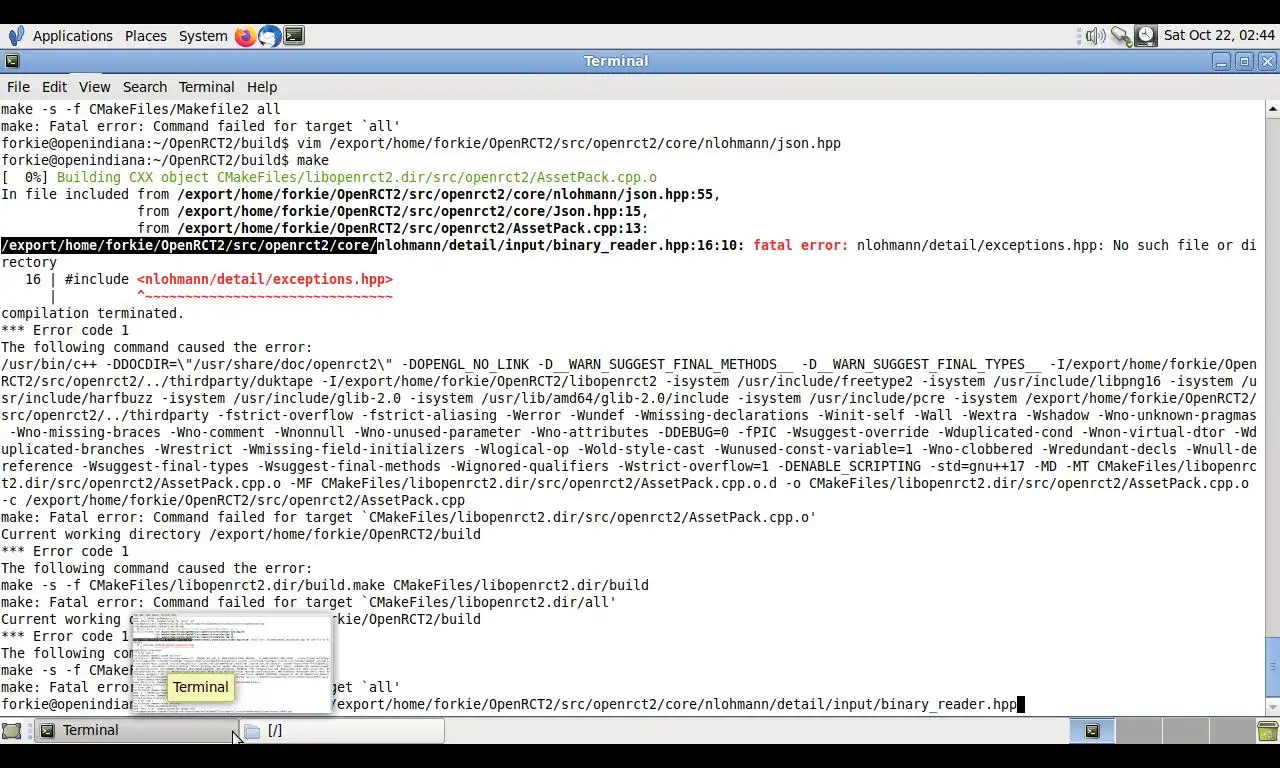The width and height of the screenshot is (1280, 768).
Task: Show calendar by clicking the date and time
Action: pos(1219,35)
